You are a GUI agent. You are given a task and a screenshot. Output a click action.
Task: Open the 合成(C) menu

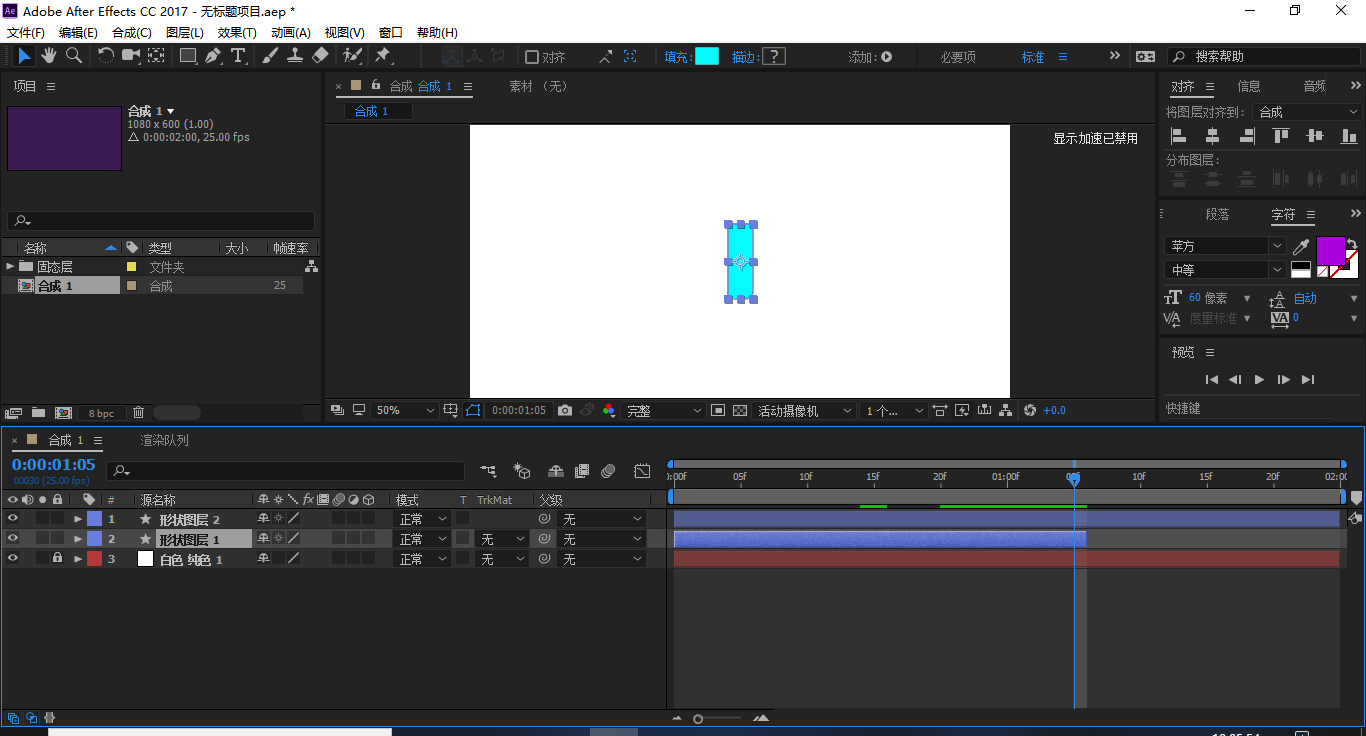[132, 33]
